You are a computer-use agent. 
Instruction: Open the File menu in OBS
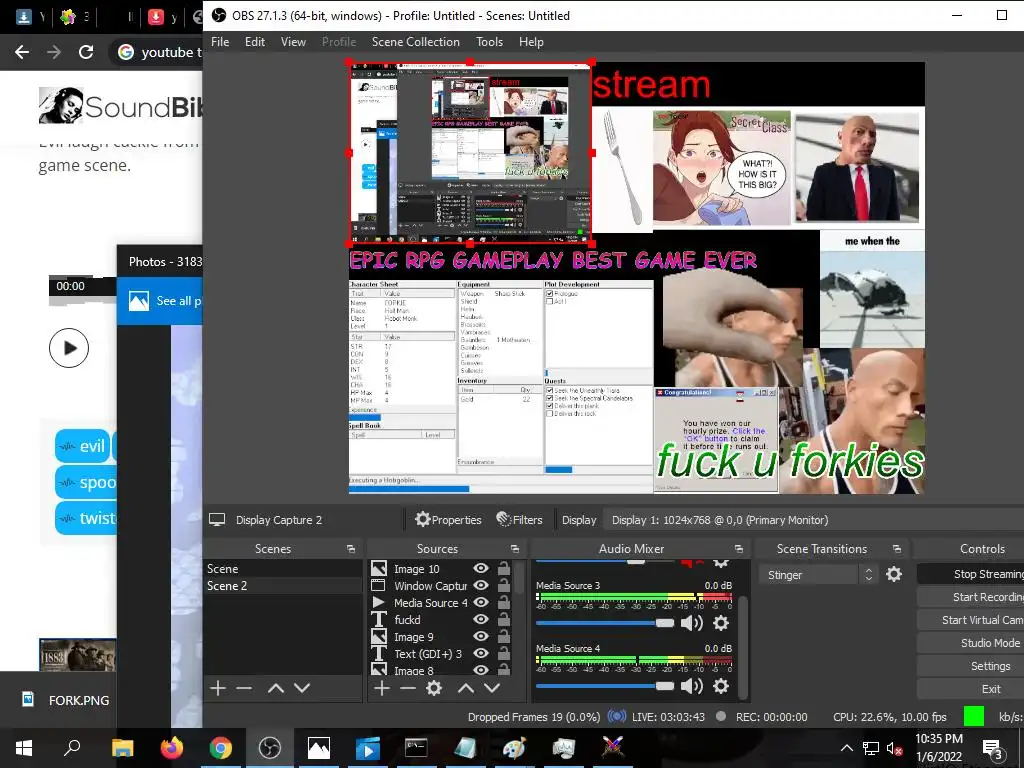pyautogui.click(x=220, y=42)
